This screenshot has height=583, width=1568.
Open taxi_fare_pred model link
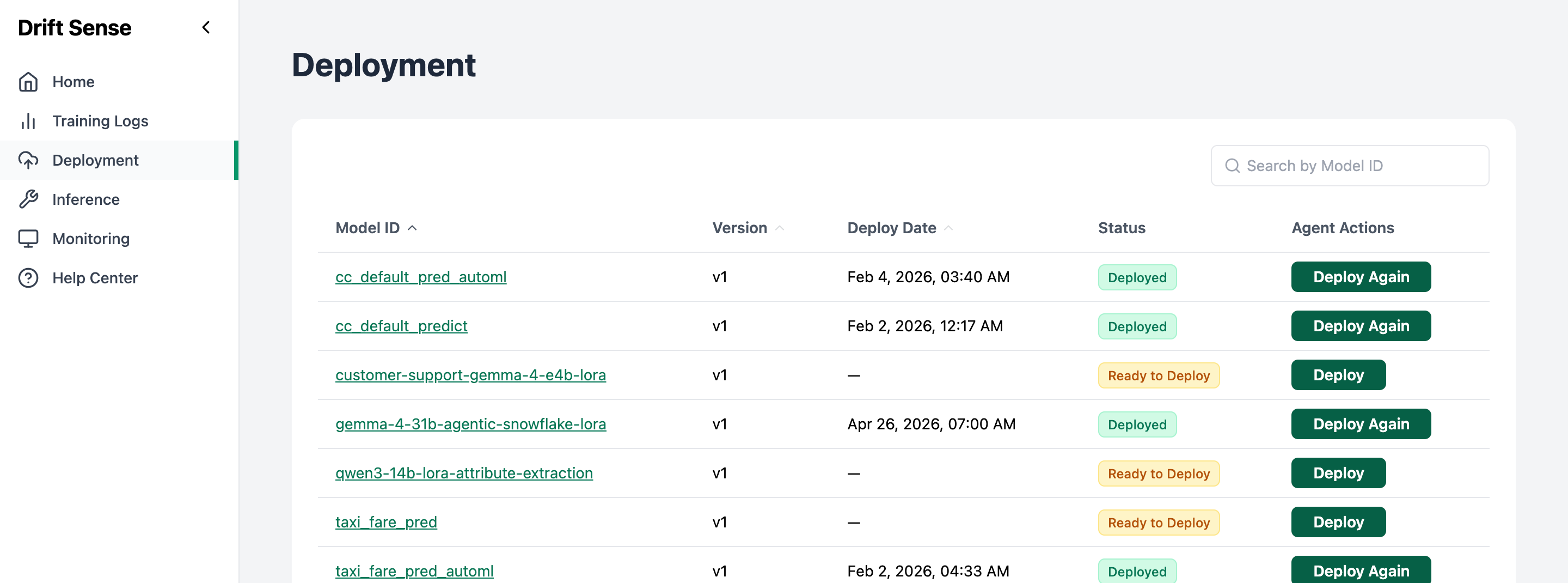tap(386, 522)
